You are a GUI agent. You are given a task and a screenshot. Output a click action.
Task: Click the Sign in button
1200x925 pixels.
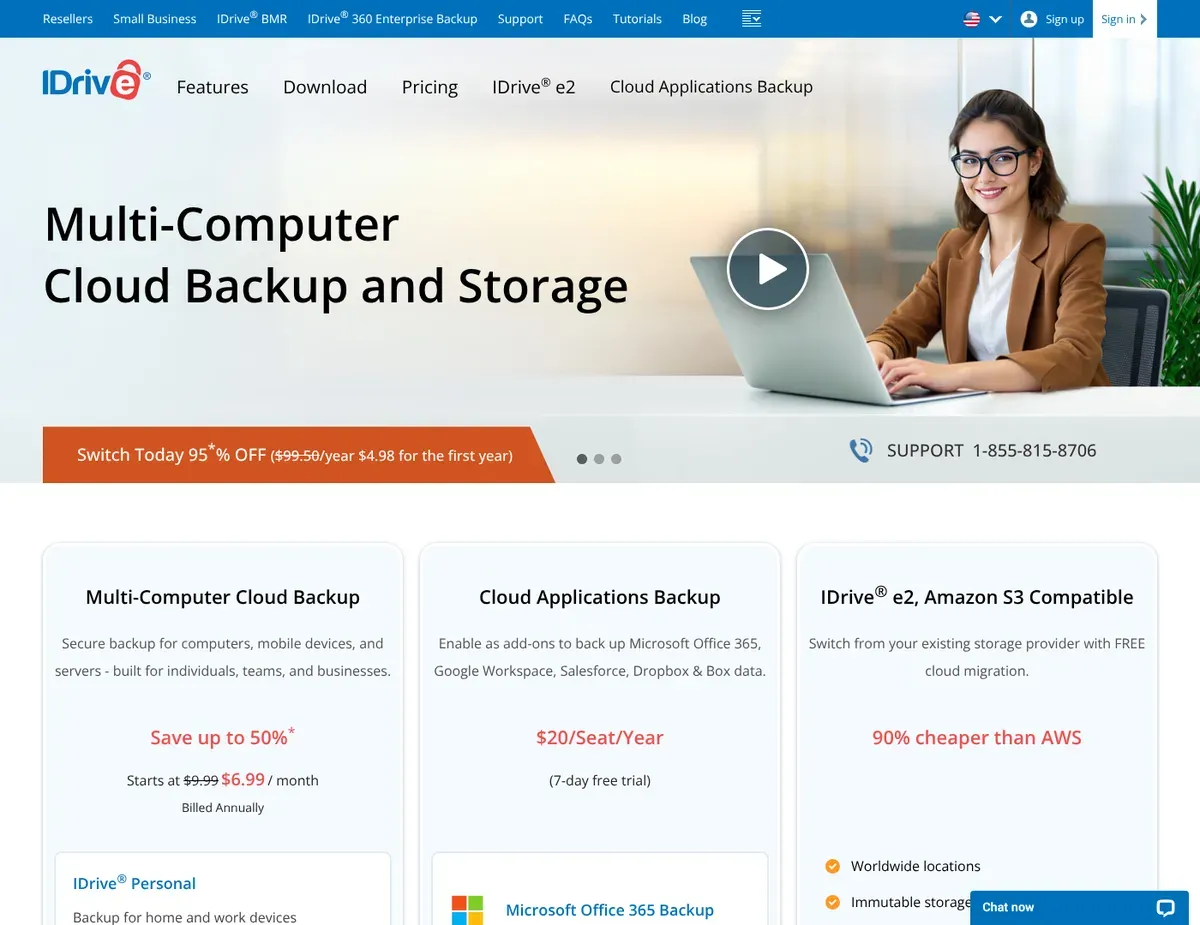coord(1125,19)
